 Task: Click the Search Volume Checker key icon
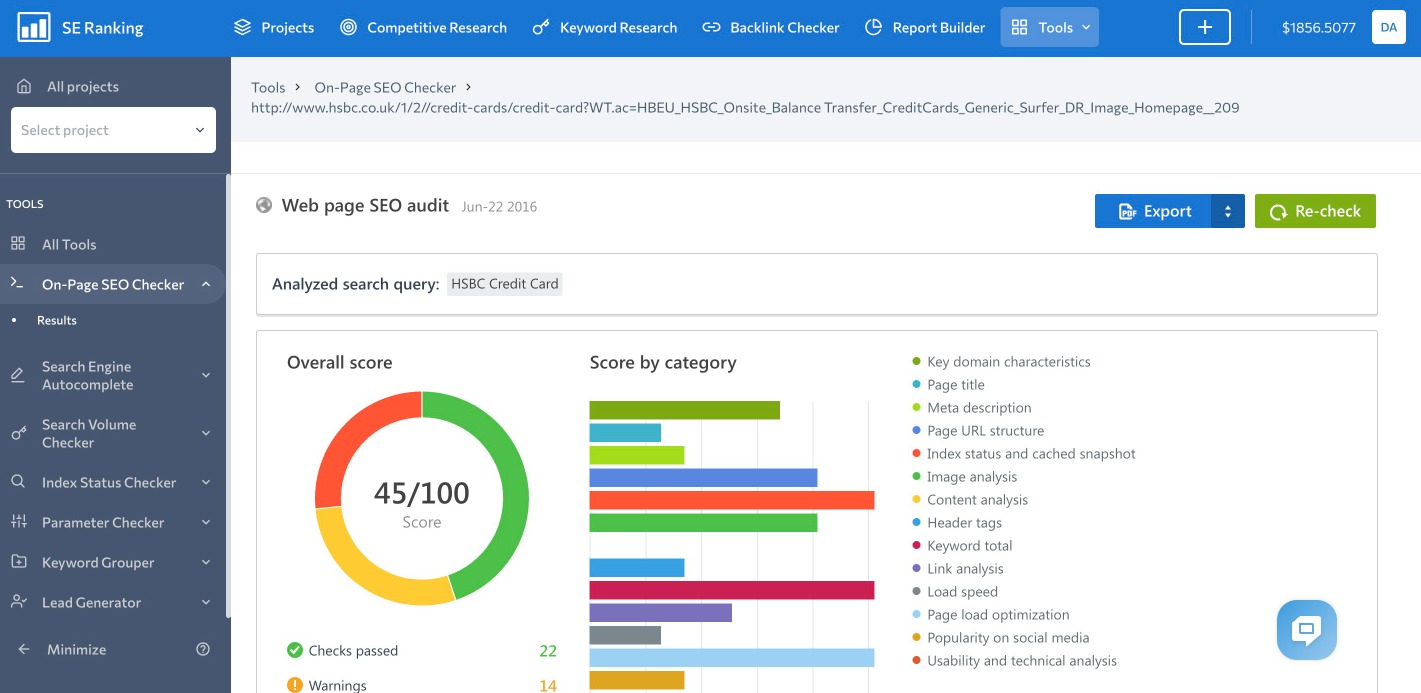point(18,433)
